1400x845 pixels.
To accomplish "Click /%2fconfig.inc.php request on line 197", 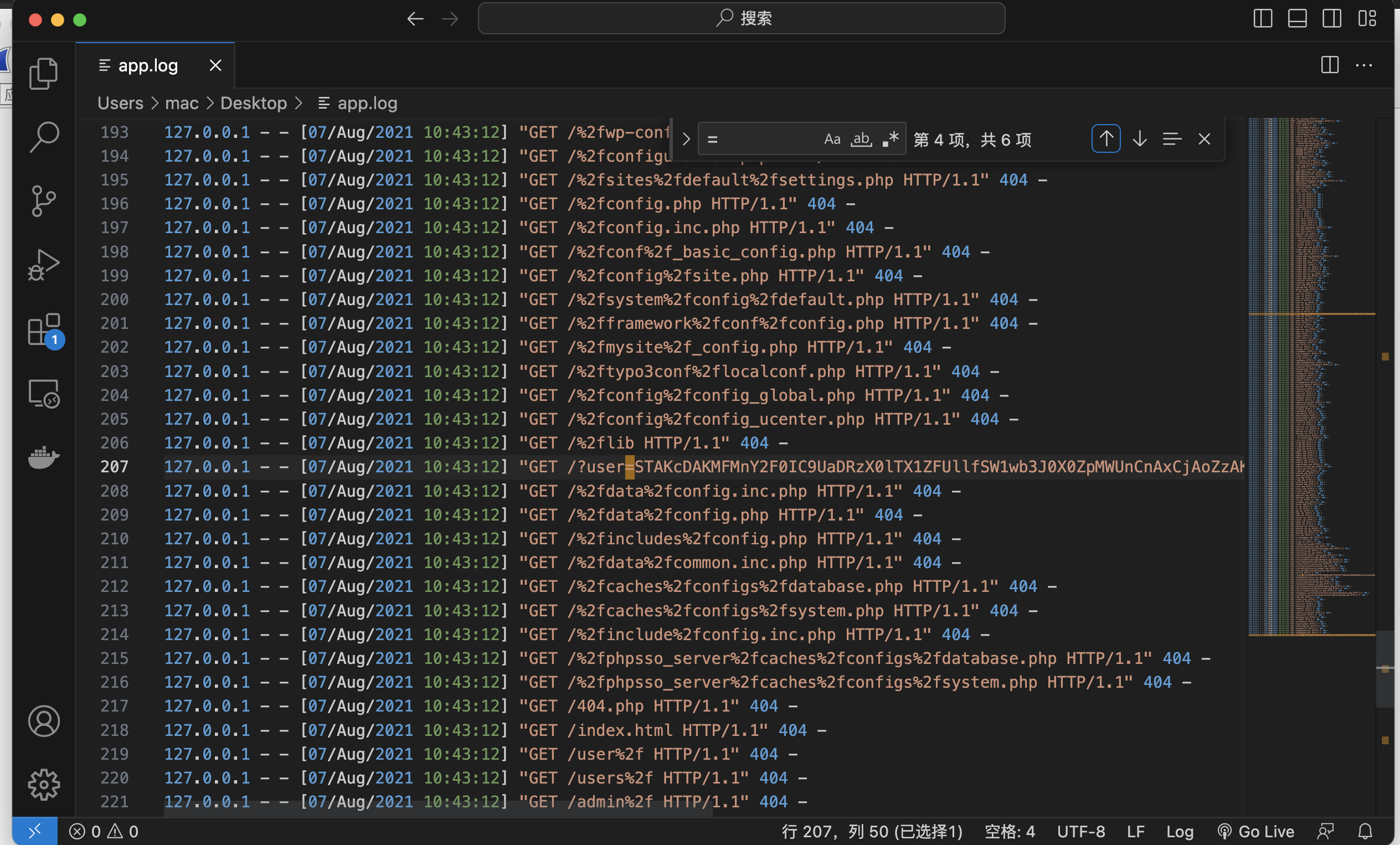I will click(x=653, y=227).
